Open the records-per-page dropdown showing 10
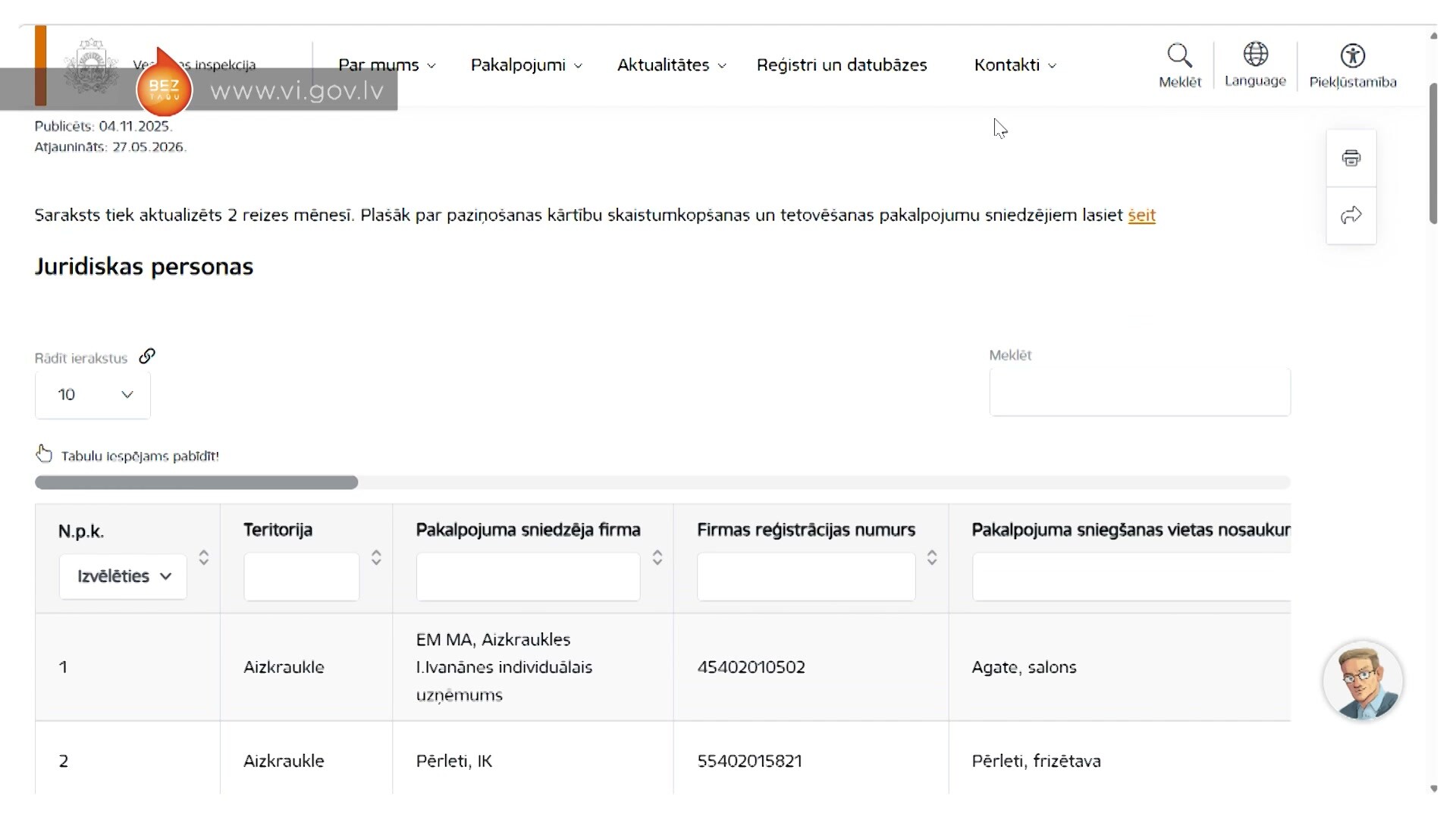 click(x=93, y=394)
